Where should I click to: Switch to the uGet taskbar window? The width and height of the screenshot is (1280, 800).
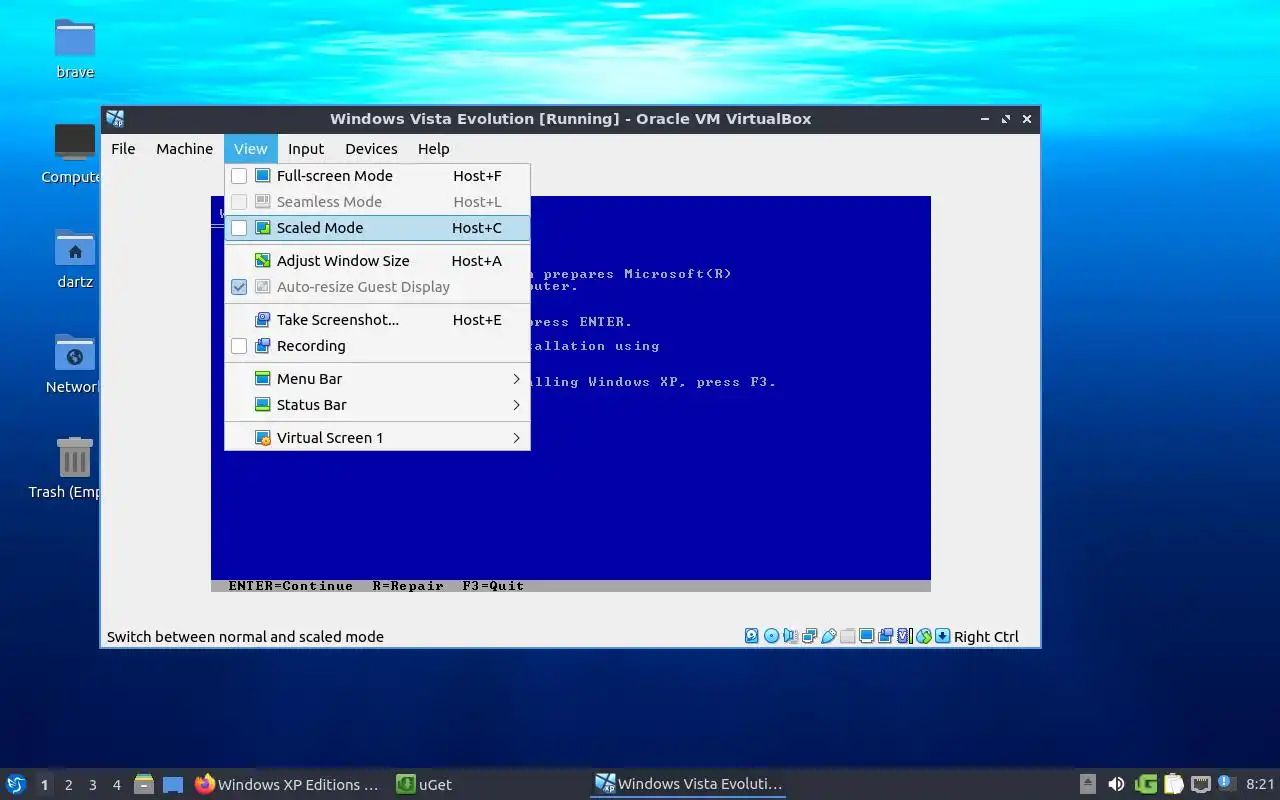click(x=424, y=784)
